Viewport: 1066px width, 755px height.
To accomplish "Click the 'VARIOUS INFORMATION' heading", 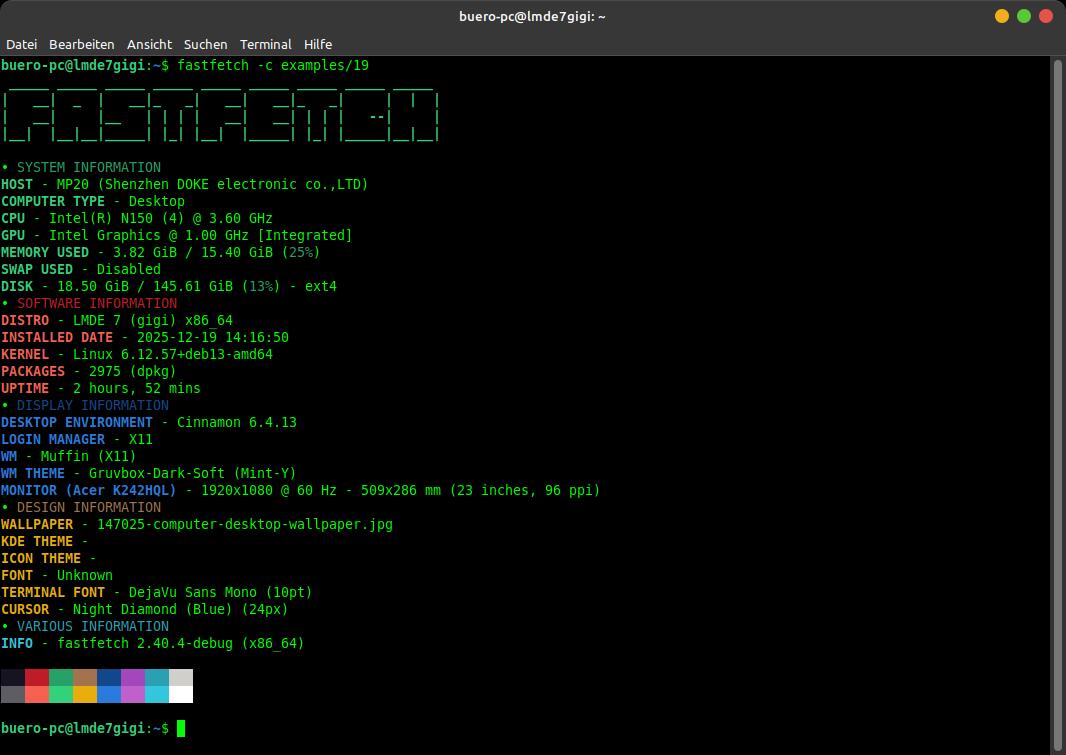I will 93,626.
